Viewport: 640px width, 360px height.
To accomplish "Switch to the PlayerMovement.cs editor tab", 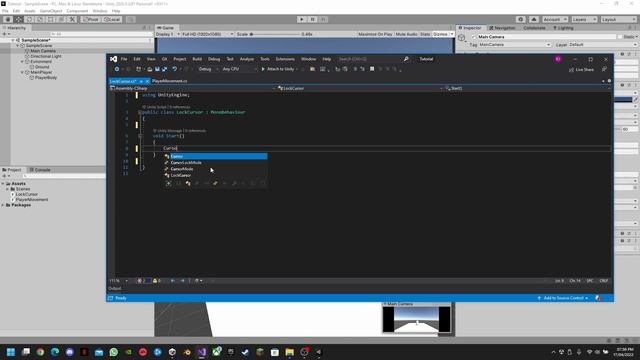I will 170,81.
